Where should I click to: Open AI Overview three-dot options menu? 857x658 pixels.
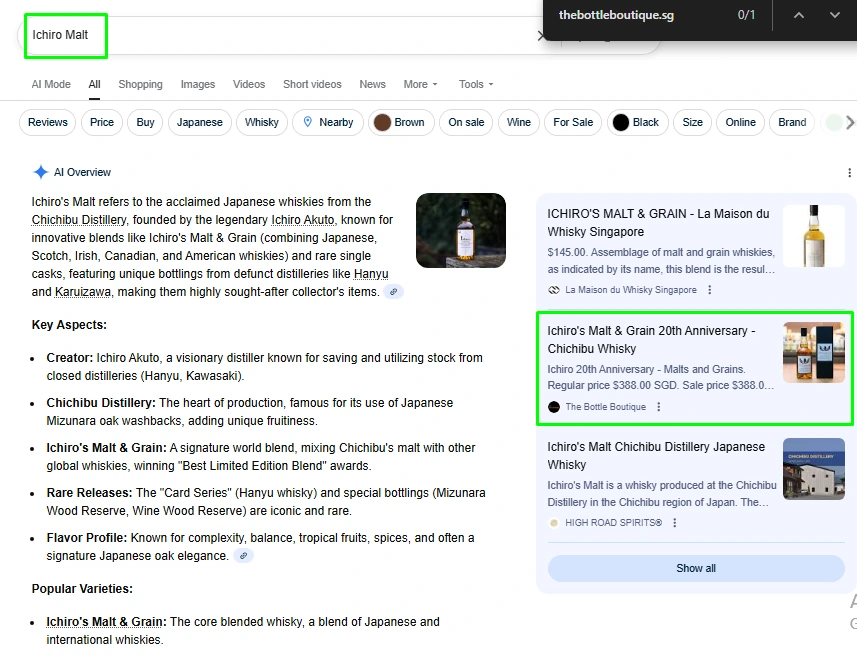coord(849,173)
